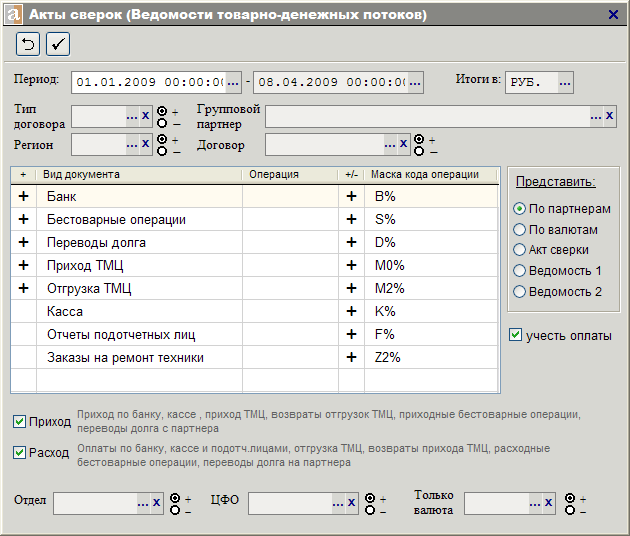Select the Заказы на ремонт техники row
This screenshot has width=630, height=536.
pos(254,357)
